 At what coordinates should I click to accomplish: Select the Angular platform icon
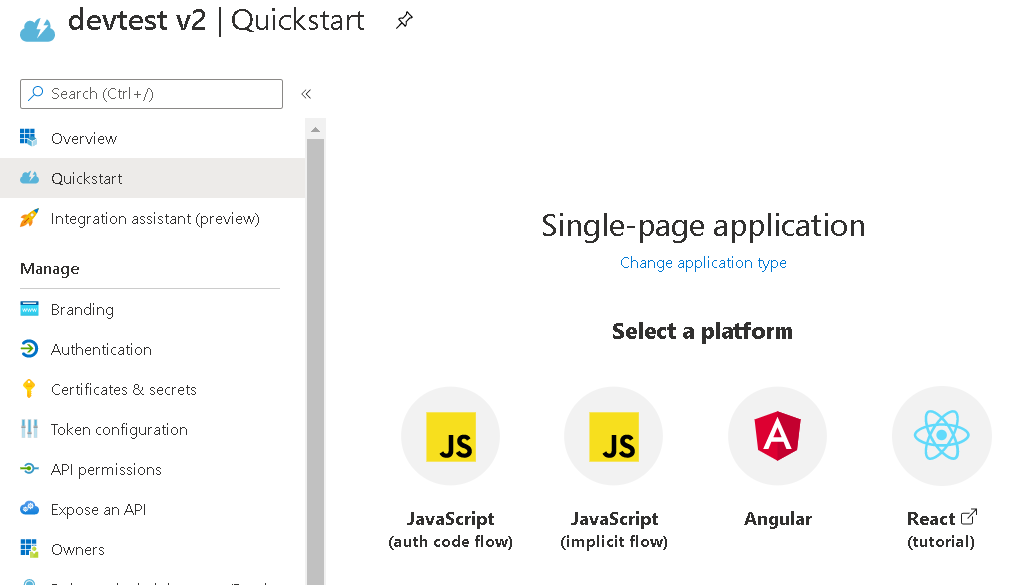(x=778, y=436)
